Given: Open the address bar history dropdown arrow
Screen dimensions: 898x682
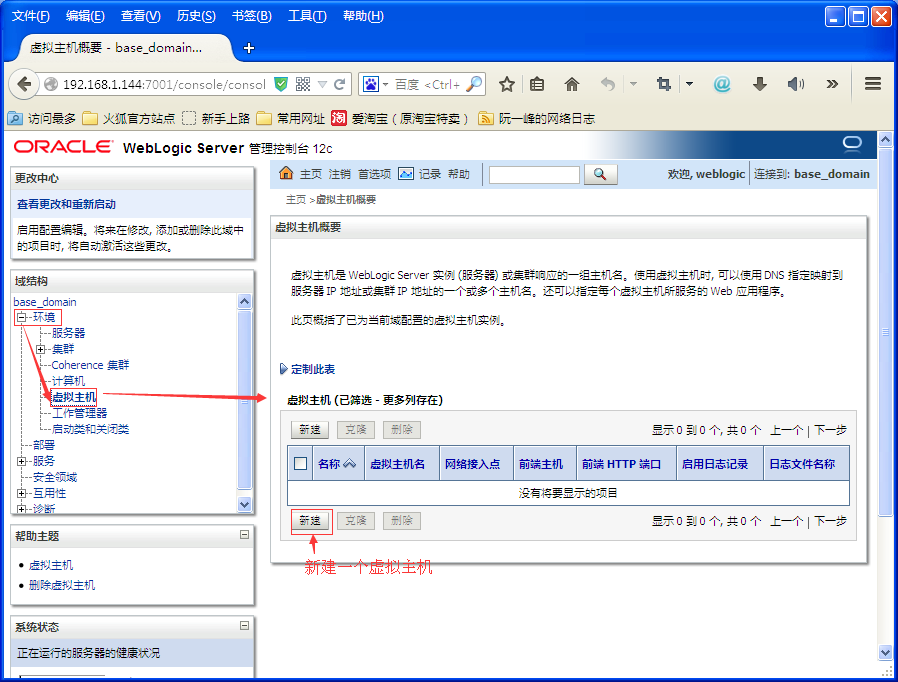Looking at the screenshot, I should (x=322, y=85).
